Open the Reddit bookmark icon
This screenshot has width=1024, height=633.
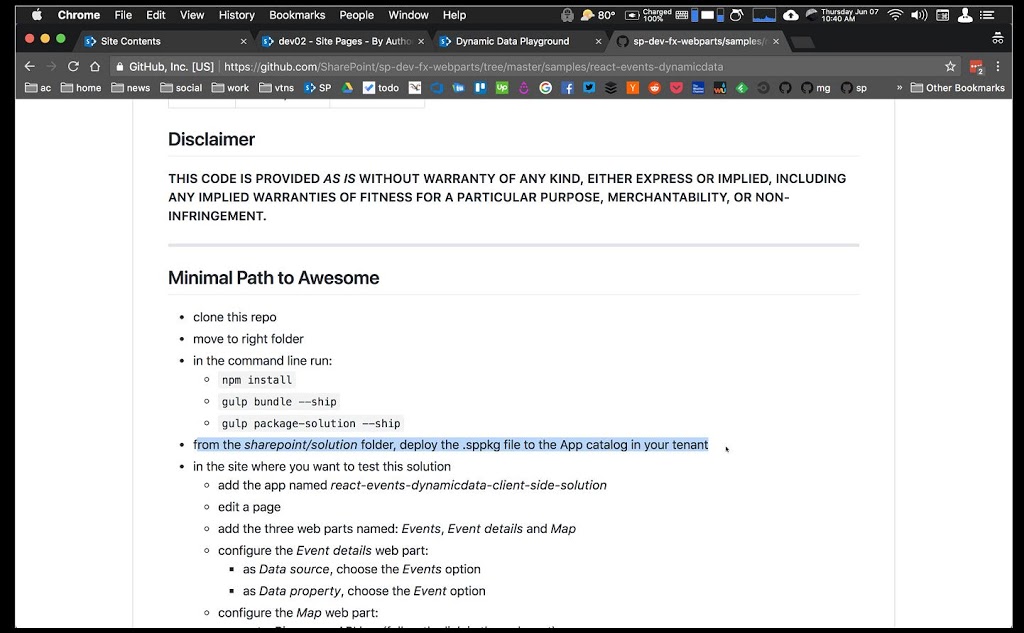click(x=654, y=88)
